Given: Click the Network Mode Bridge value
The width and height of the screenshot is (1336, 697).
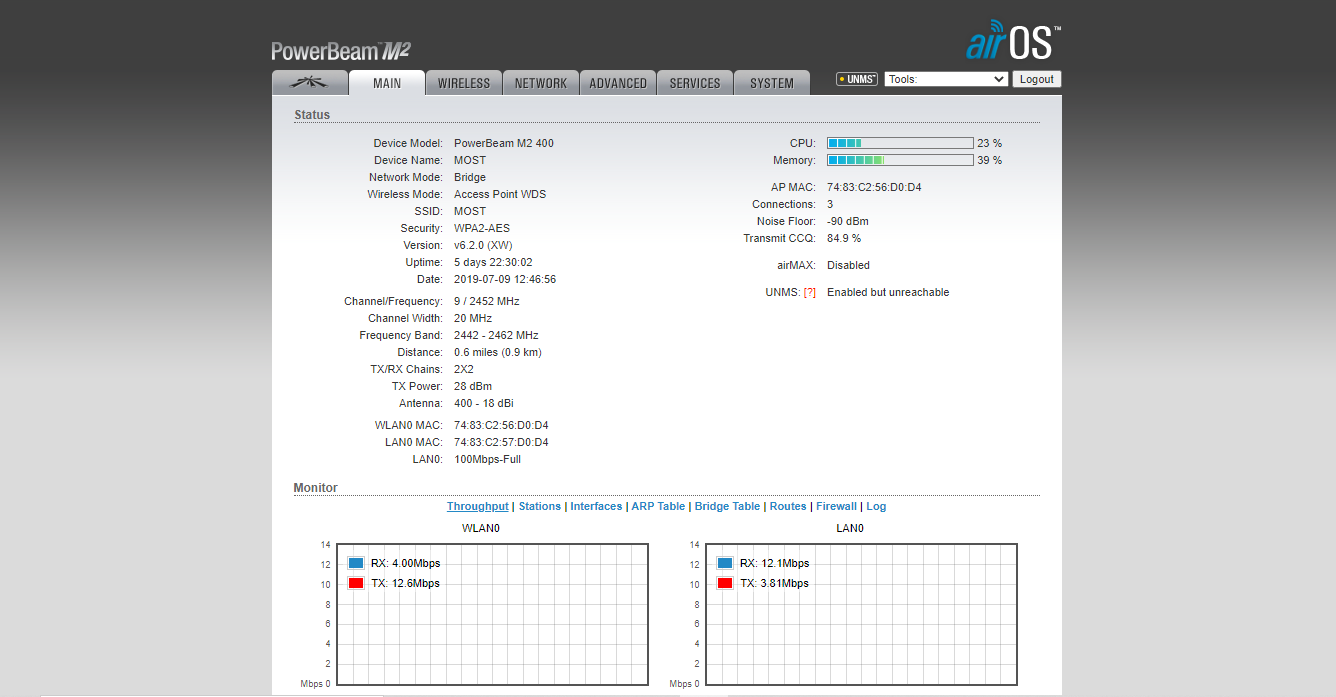Looking at the screenshot, I should (470, 177).
